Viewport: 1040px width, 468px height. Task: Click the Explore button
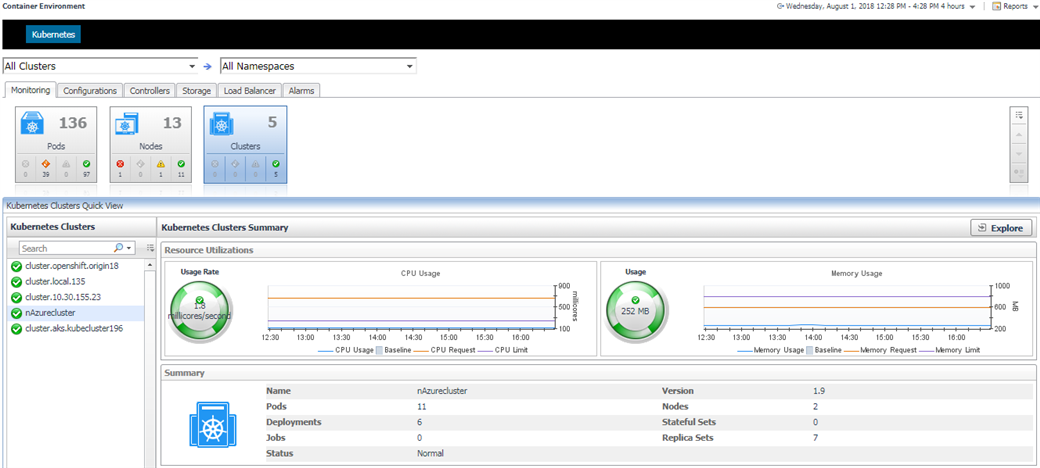point(1001,228)
